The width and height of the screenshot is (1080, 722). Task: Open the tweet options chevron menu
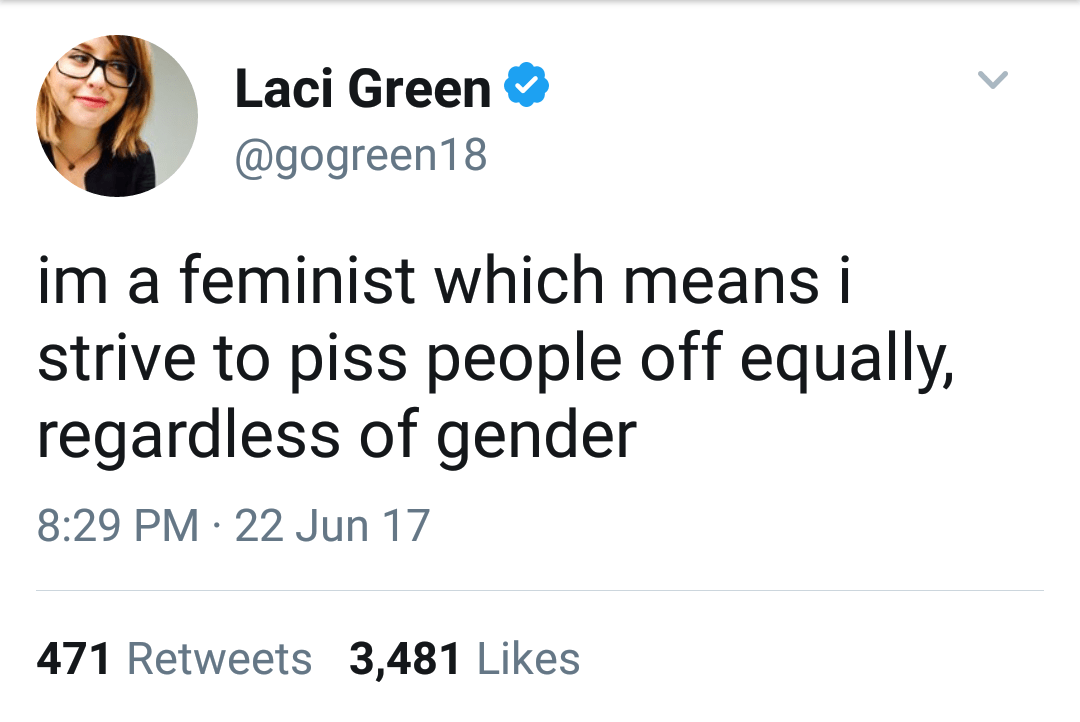(x=992, y=80)
